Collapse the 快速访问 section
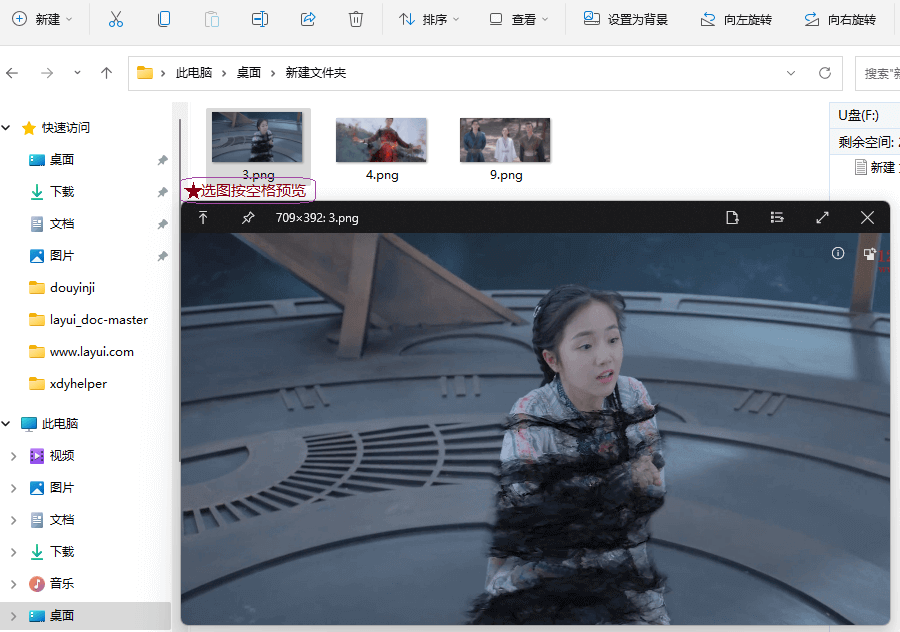Image resolution: width=900 pixels, height=632 pixels. 6,127
